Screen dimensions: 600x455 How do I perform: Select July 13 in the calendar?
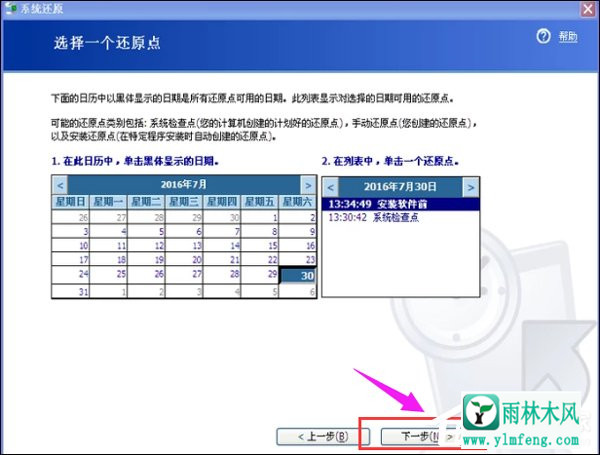tap(184, 245)
